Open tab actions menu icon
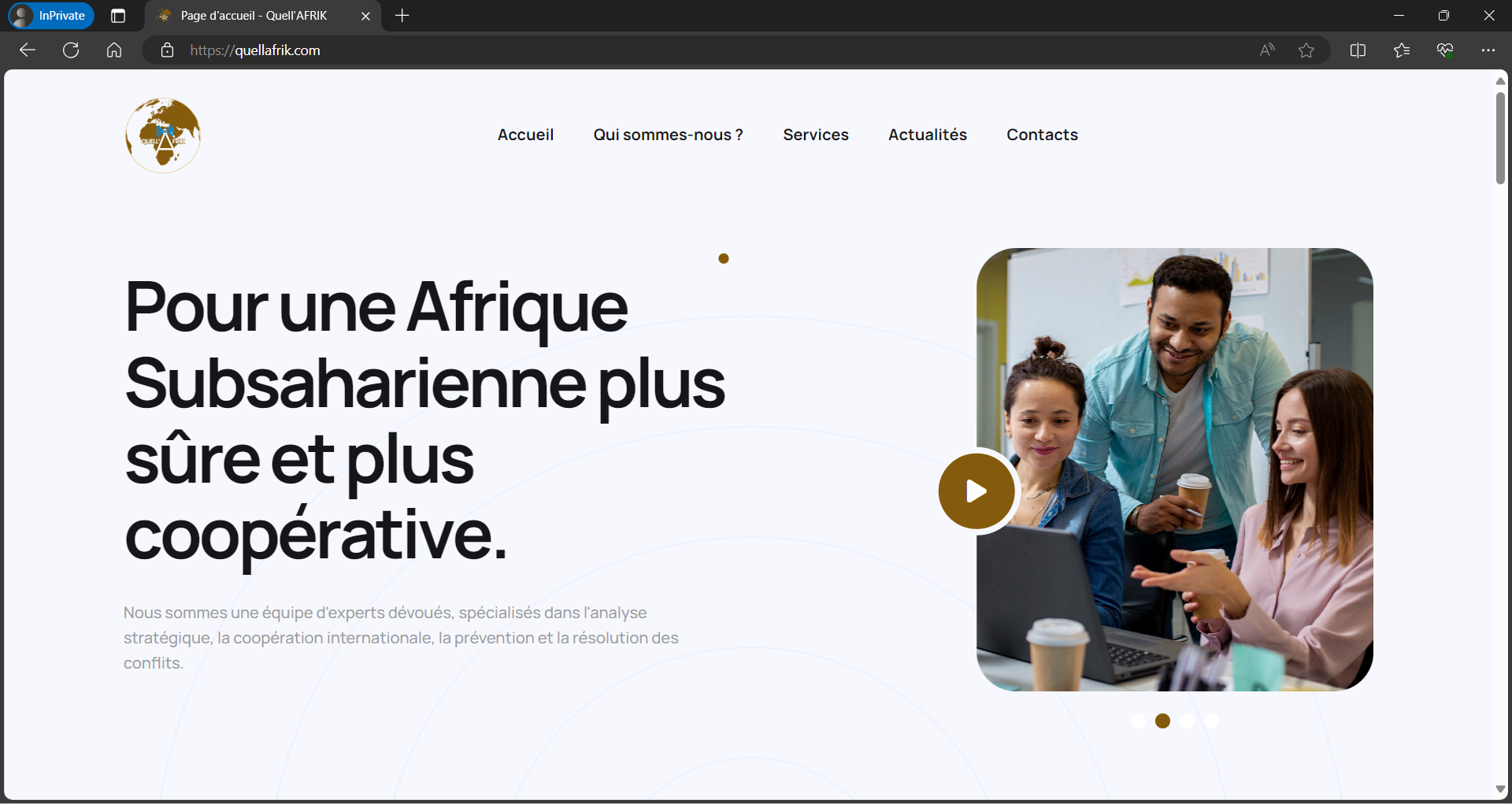The width and height of the screenshot is (1512, 804). pyautogui.click(x=118, y=16)
